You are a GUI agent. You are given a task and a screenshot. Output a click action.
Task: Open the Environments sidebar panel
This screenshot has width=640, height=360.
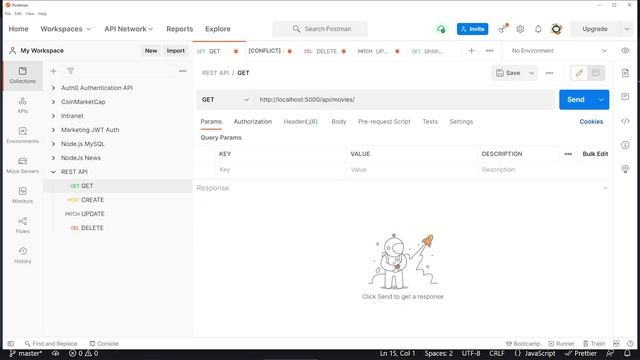(22, 135)
